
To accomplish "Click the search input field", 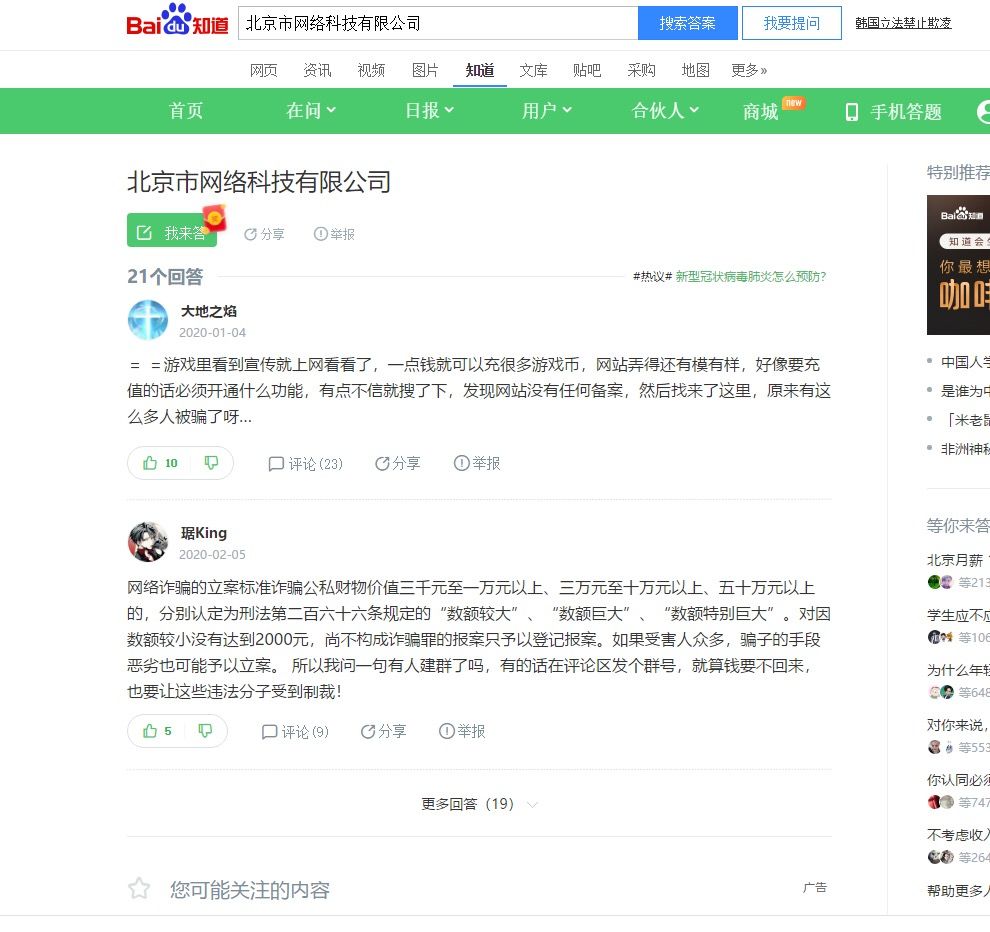I will coord(438,23).
